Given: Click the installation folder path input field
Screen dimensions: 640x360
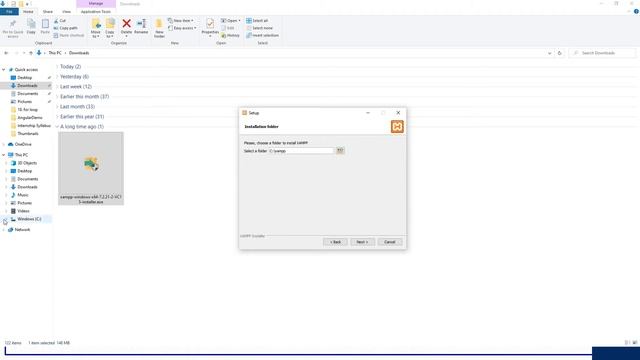Looking at the screenshot, I should click(301, 151).
